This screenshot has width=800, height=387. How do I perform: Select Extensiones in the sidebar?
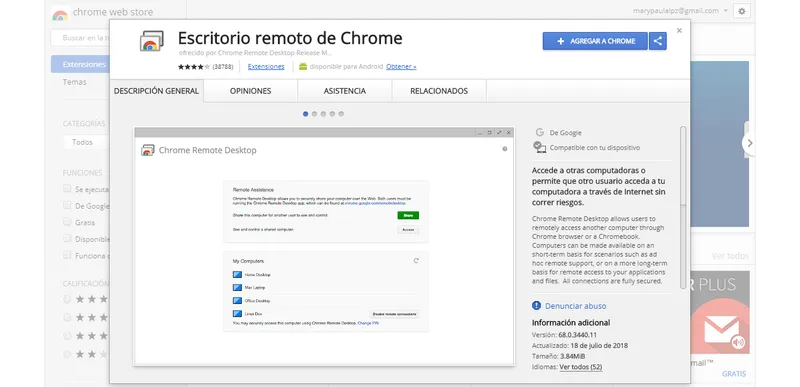coord(81,64)
